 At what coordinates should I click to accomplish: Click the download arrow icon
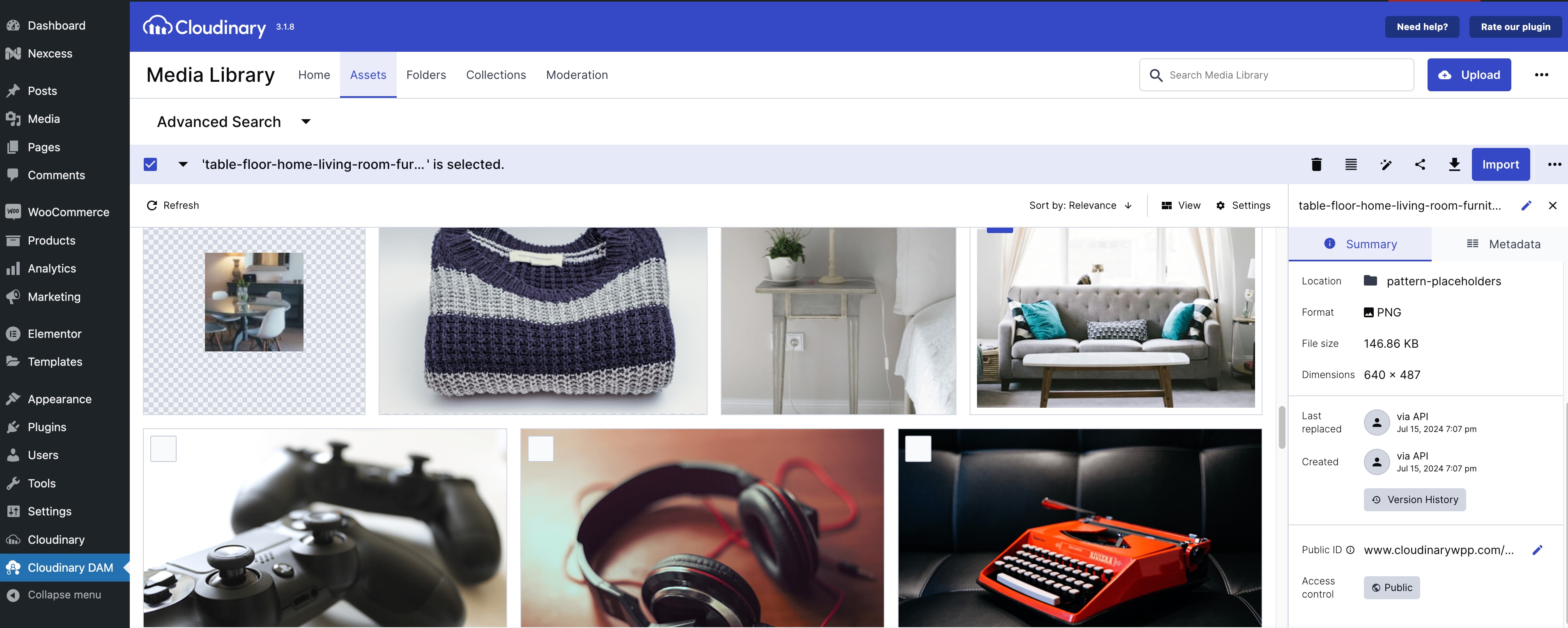tap(1454, 164)
